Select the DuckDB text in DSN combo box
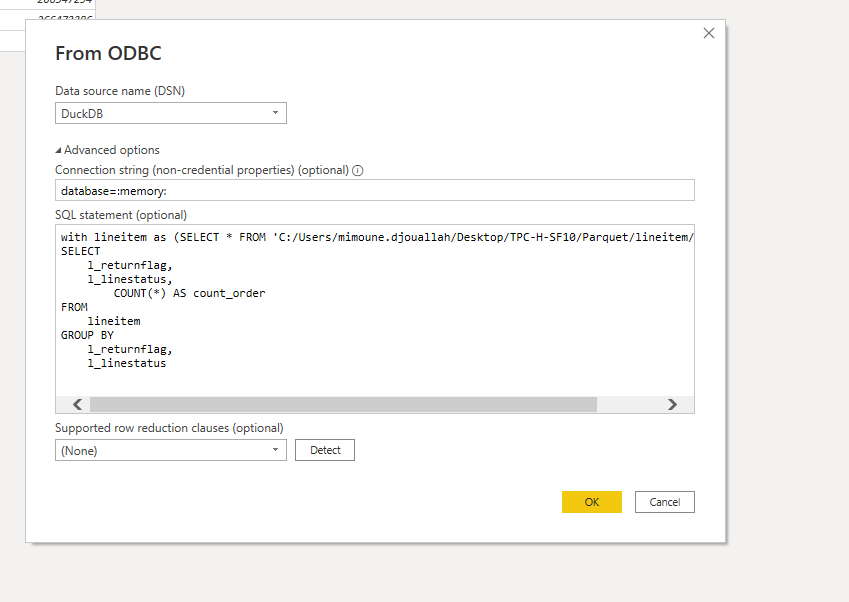849x602 pixels. (82, 114)
